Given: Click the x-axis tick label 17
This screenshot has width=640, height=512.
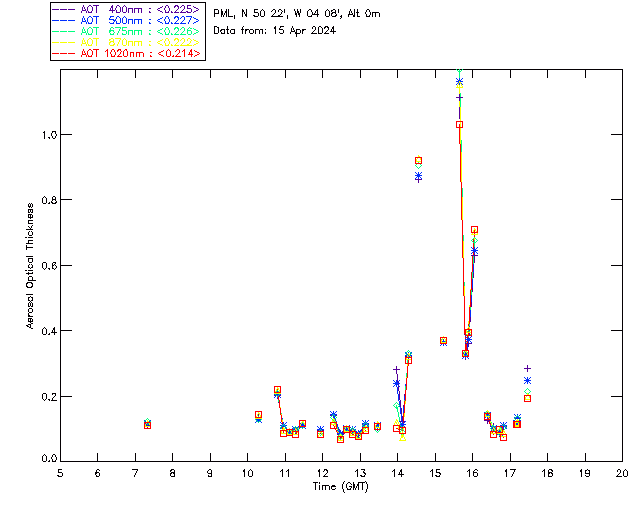Looking at the screenshot, I should [510, 473].
